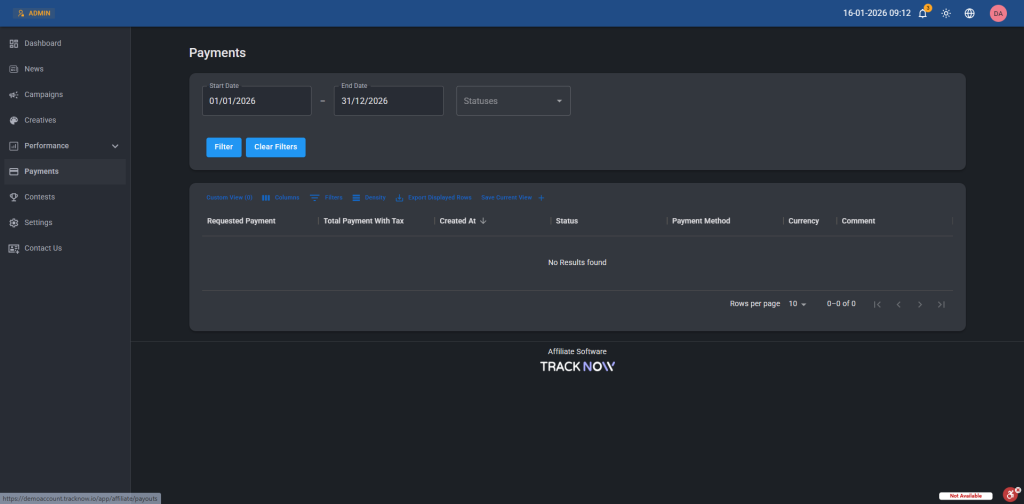This screenshot has width=1024, height=504.
Task: Open Contests in the sidebar
Action: [x=39, y=197]
